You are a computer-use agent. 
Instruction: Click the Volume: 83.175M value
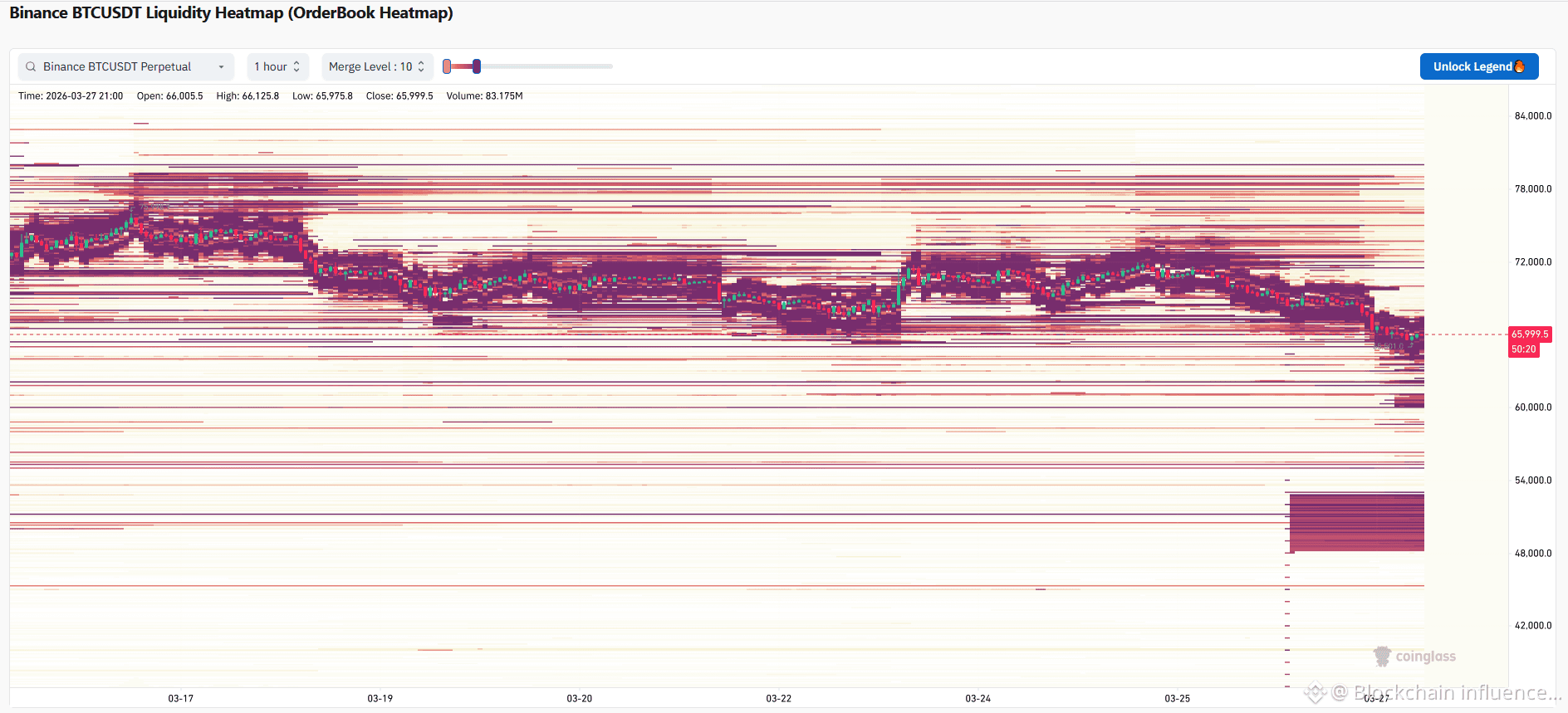(x=484, y=96)
